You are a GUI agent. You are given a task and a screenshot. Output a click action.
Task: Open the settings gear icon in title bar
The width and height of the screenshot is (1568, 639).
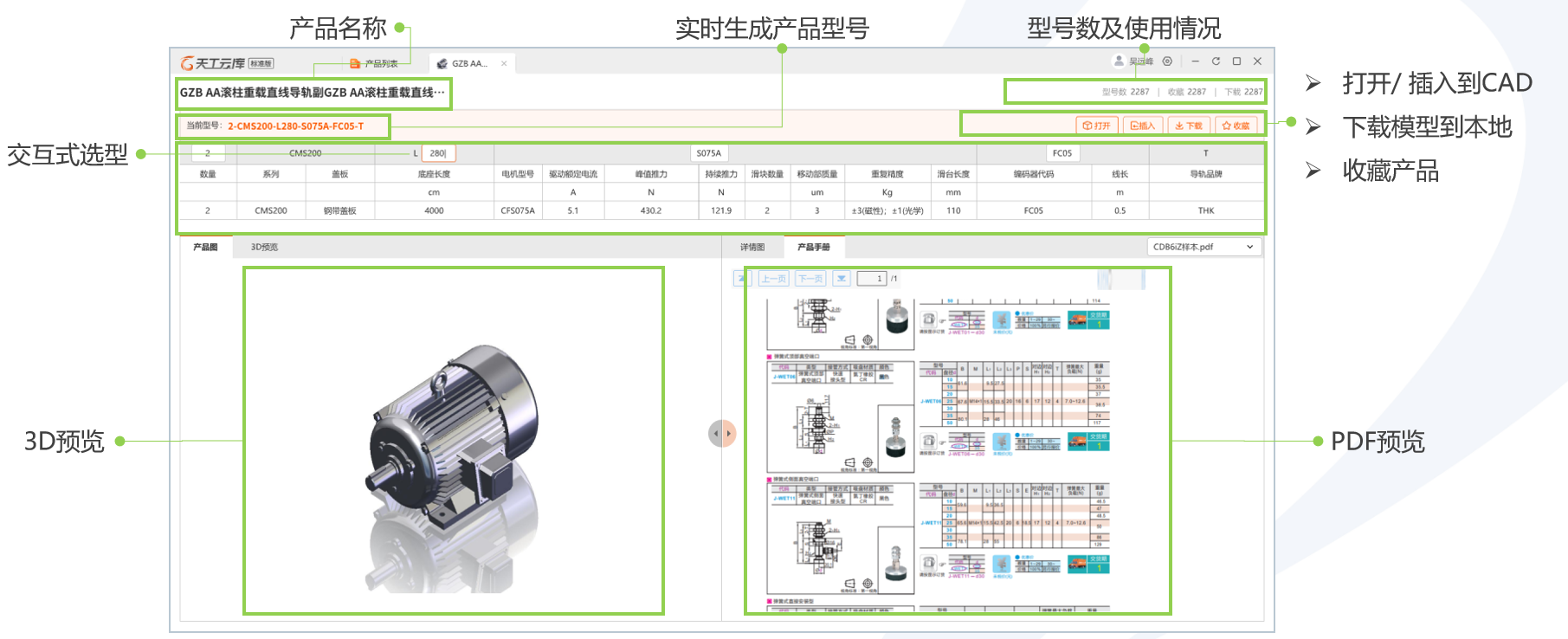click(x=1167, y=61)
